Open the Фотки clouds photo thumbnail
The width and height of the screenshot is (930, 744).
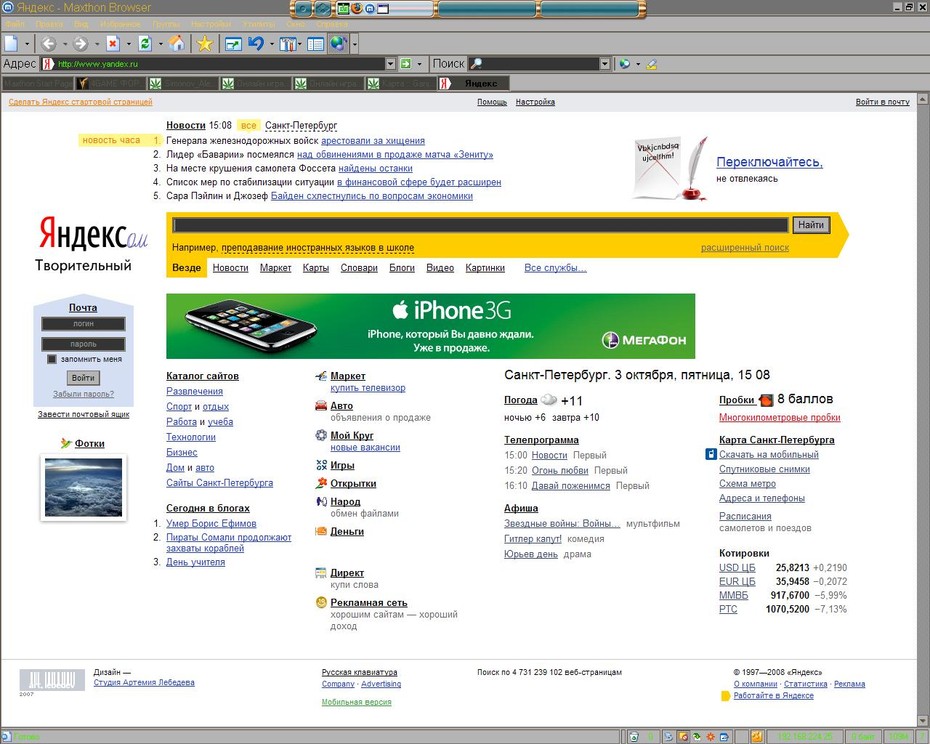[x=84, y=488]
